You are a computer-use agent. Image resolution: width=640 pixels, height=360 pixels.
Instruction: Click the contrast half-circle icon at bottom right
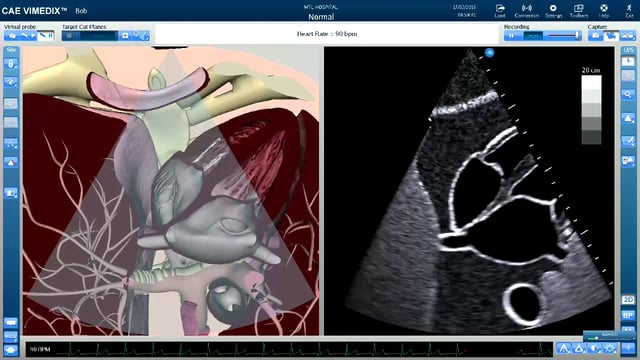coord(594,349)
